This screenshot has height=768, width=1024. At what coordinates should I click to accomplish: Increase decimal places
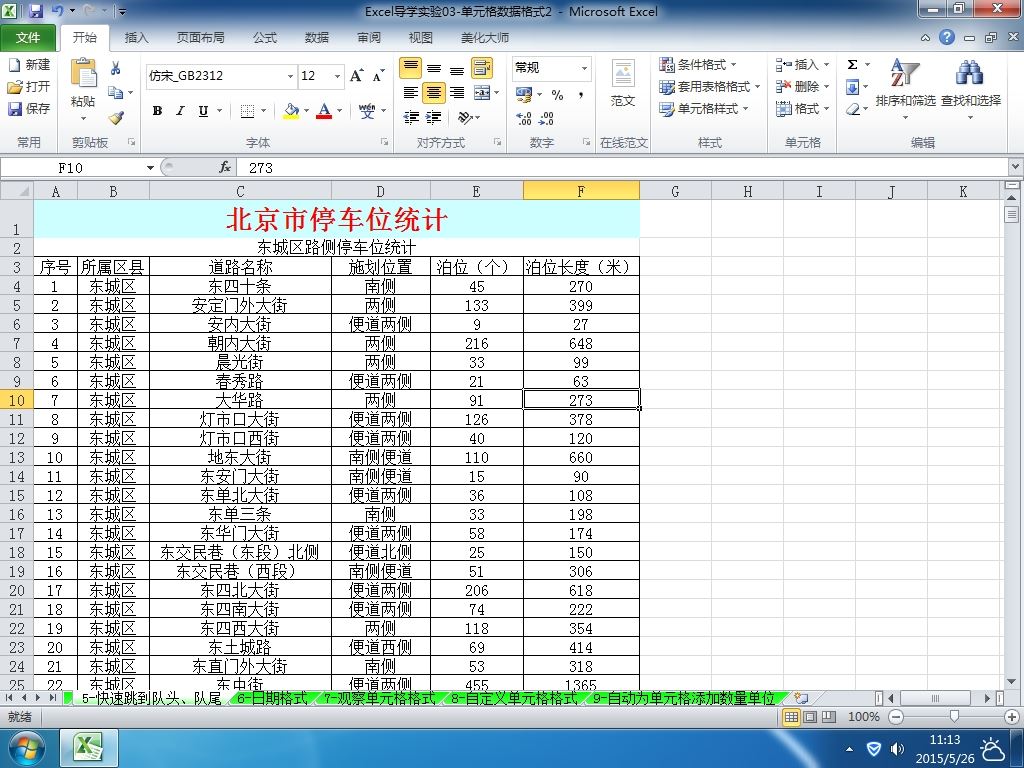[x=524, y=118]
